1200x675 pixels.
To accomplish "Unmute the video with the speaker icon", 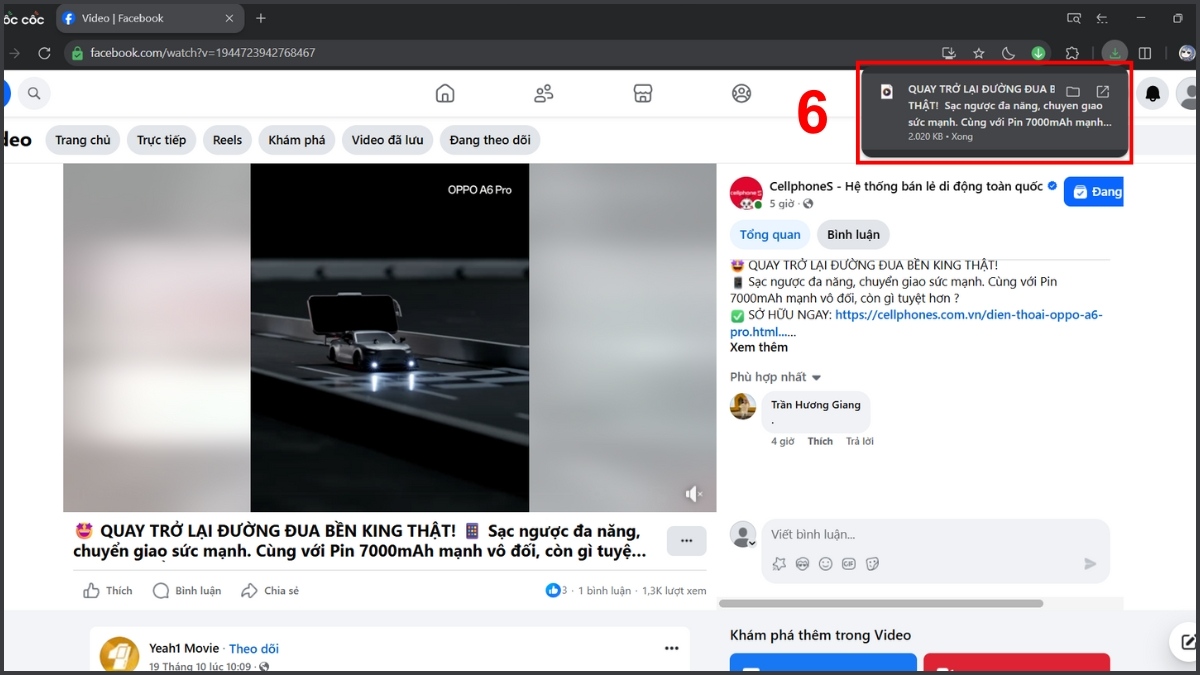I will (694, 493).
